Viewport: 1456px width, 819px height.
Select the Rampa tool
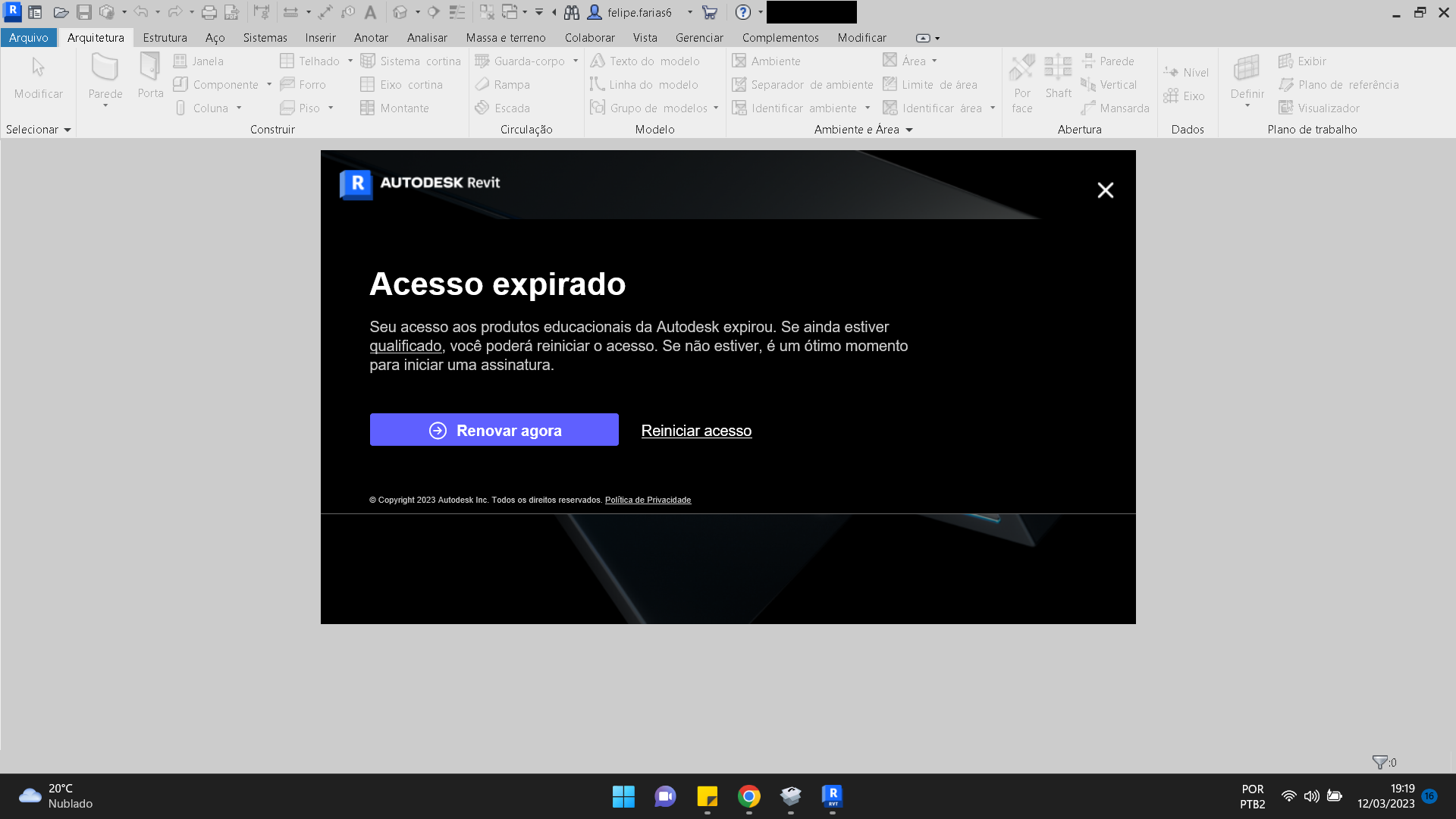tap(503, 85)
